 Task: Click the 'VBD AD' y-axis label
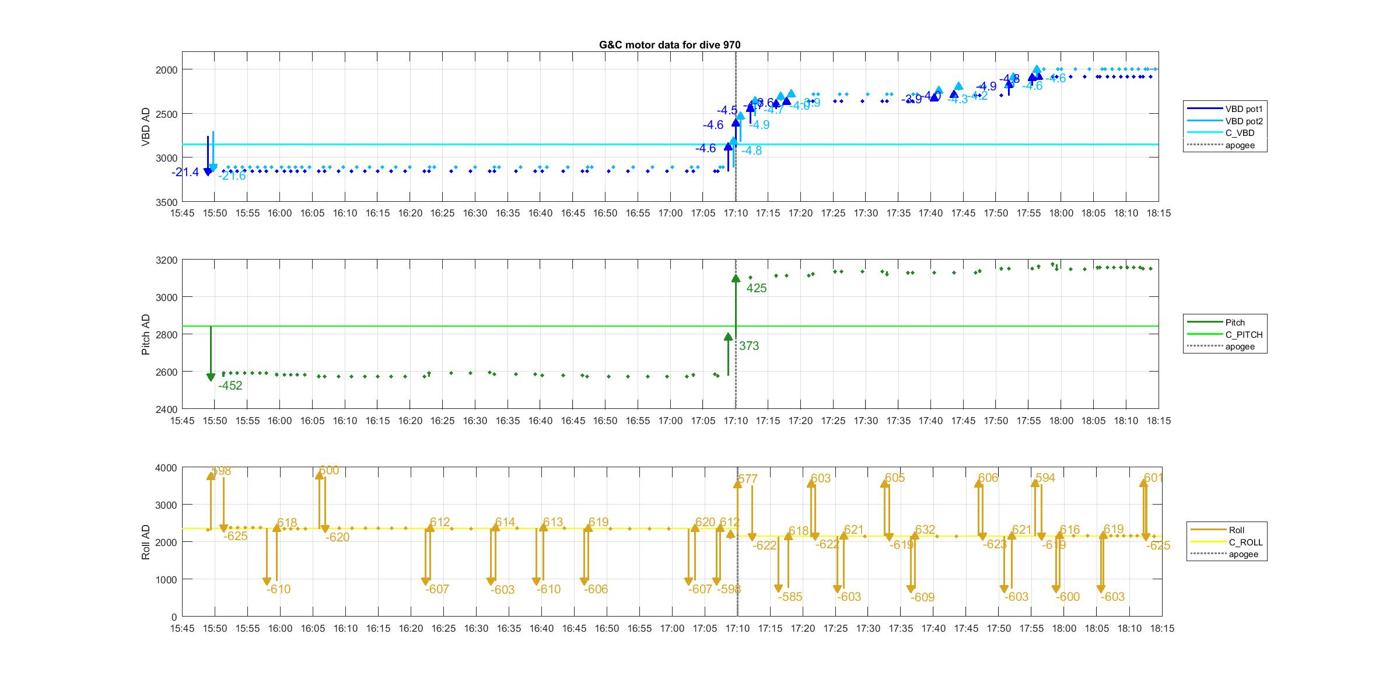[x=146, y=127]
